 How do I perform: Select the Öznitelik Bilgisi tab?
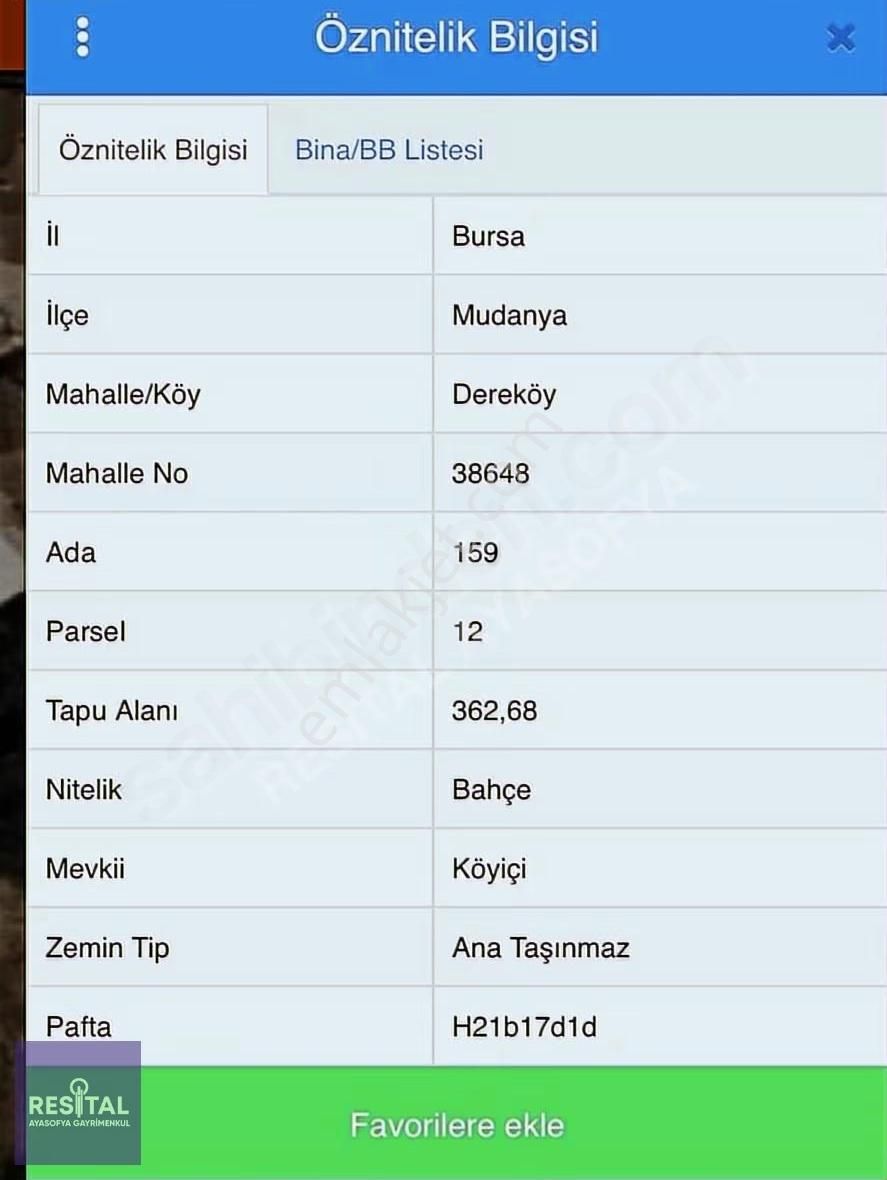[152, 149]
